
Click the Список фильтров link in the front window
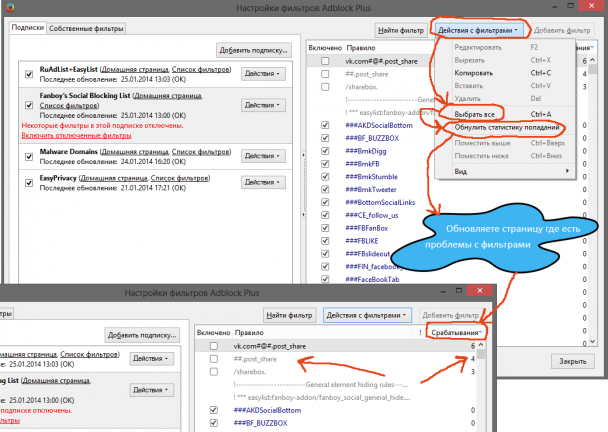click(89, 354)
